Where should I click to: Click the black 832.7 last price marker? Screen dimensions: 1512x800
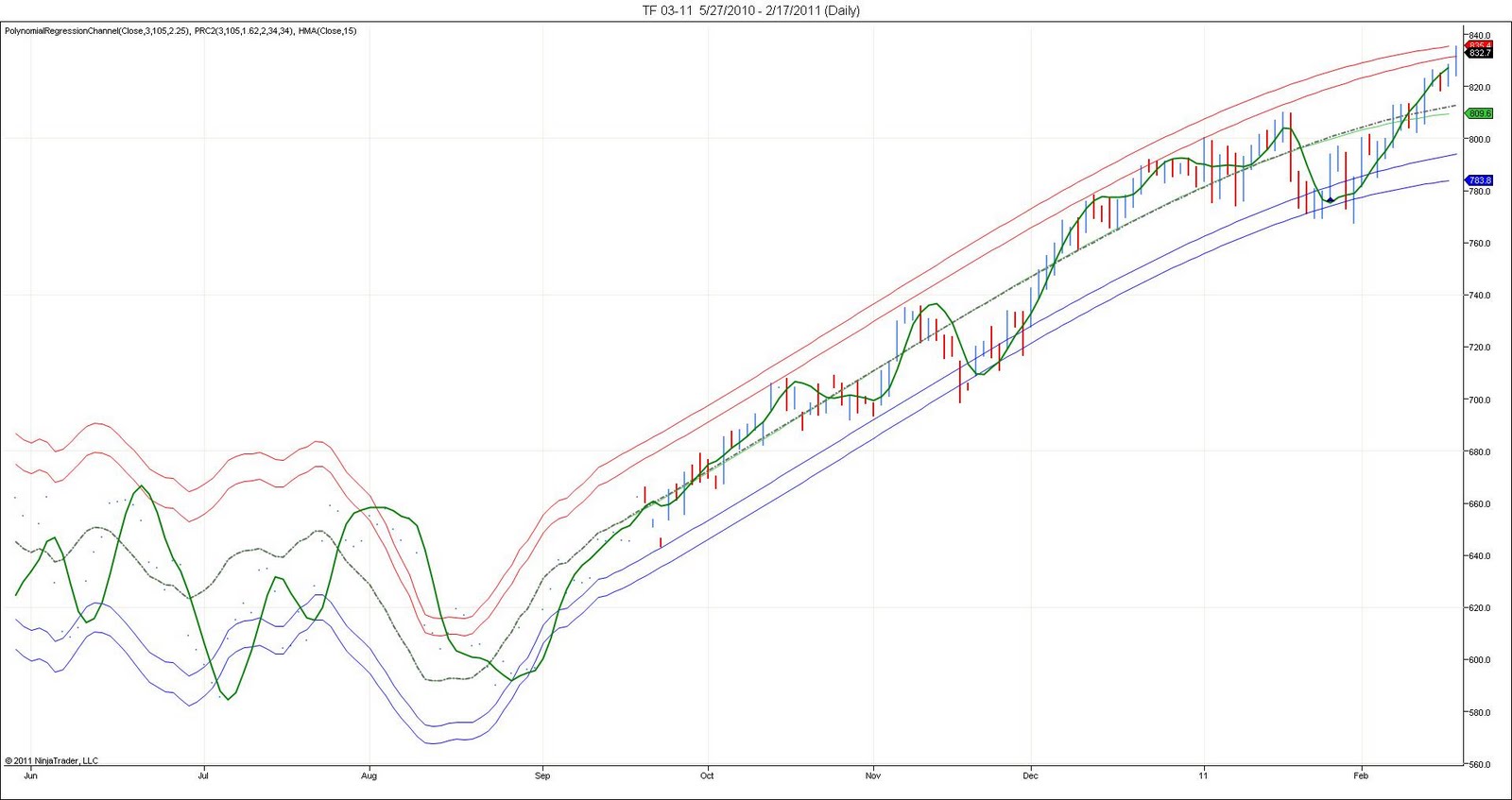[1479, 54]
